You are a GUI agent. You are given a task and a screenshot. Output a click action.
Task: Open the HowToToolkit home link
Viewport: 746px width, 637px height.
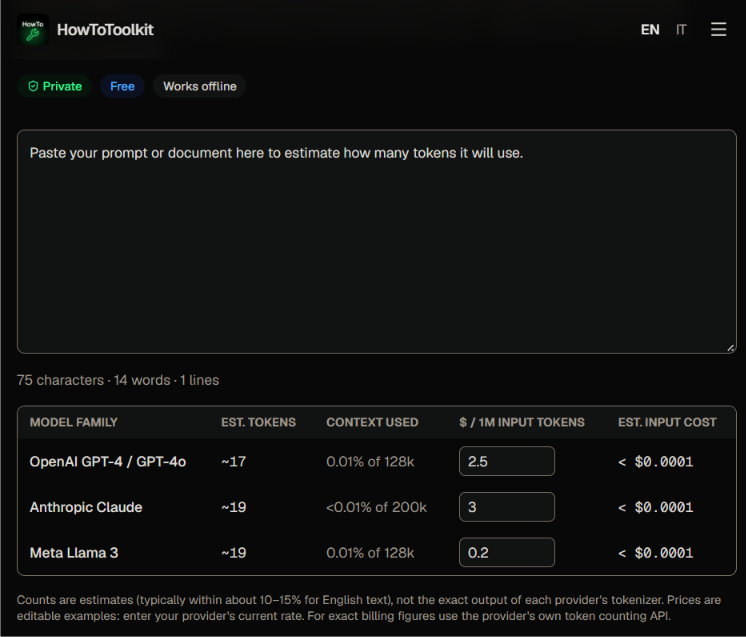pos(86,29)
